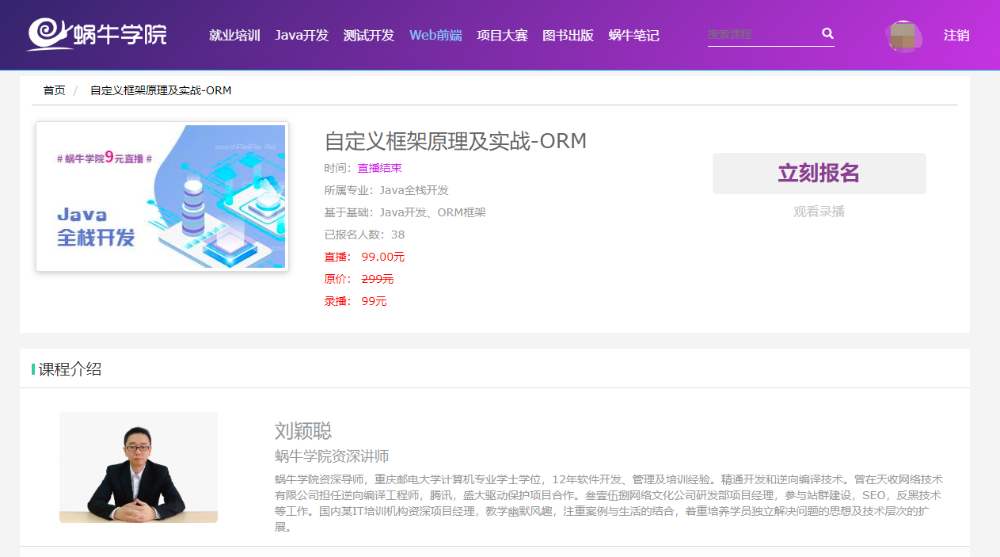Open the user avatar in header
The image size is (1000, 557).
point(904,36)
